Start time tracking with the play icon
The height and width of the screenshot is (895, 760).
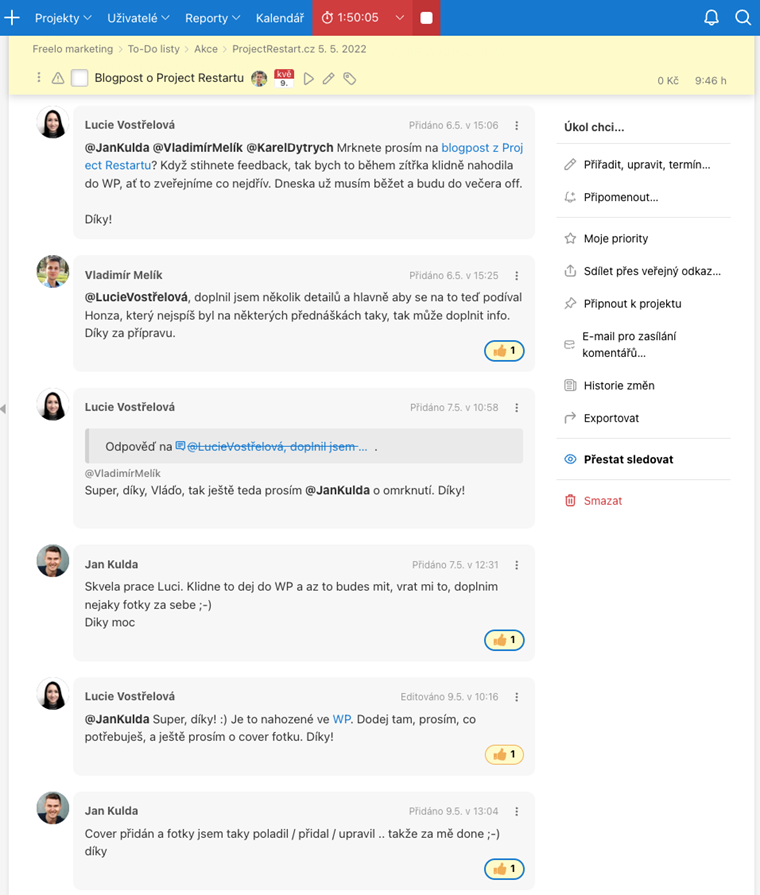[x=308, y=78]
